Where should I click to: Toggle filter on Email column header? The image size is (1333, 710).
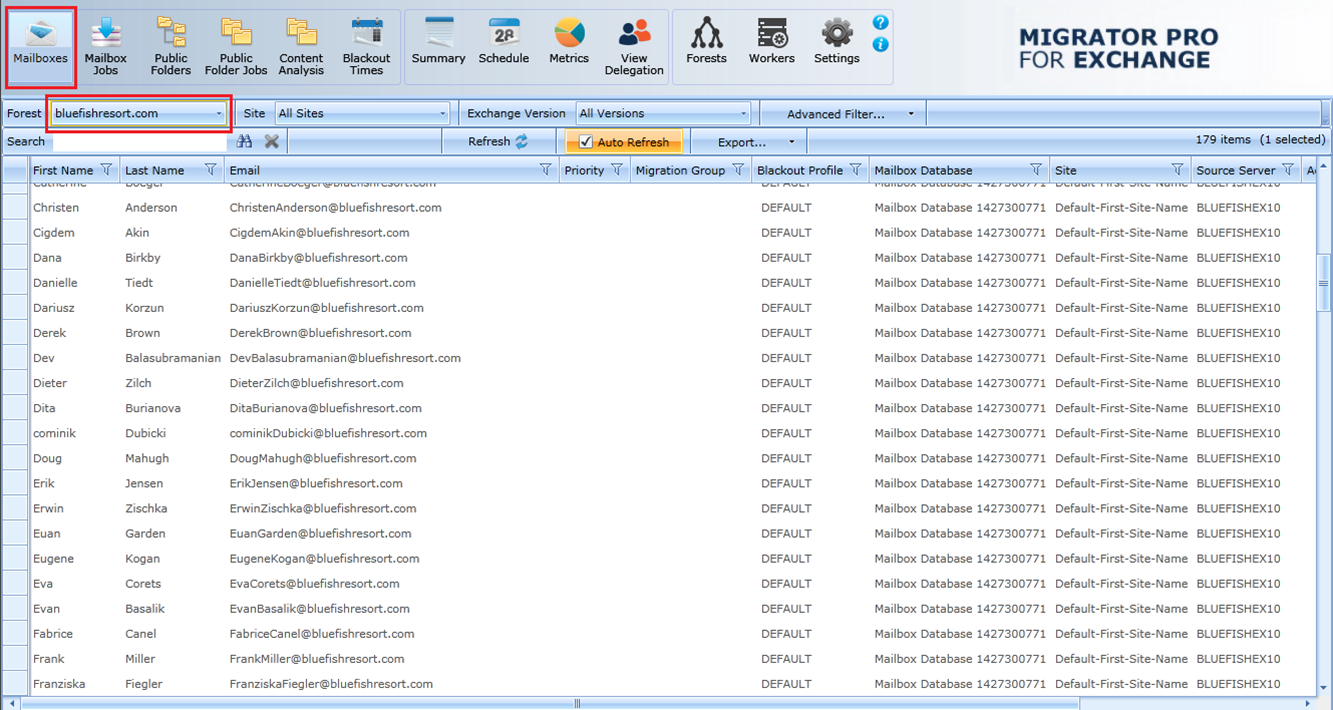pos(545,170)
